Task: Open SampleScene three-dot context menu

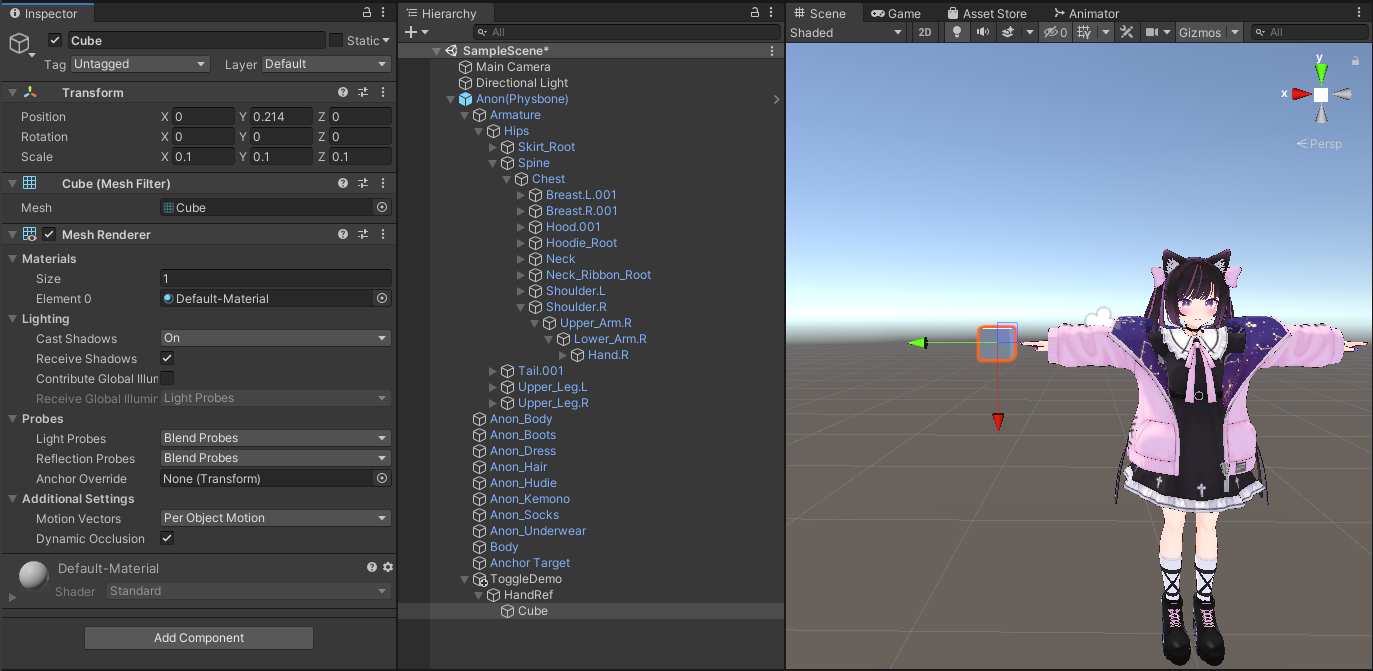Action: (772, 51)
